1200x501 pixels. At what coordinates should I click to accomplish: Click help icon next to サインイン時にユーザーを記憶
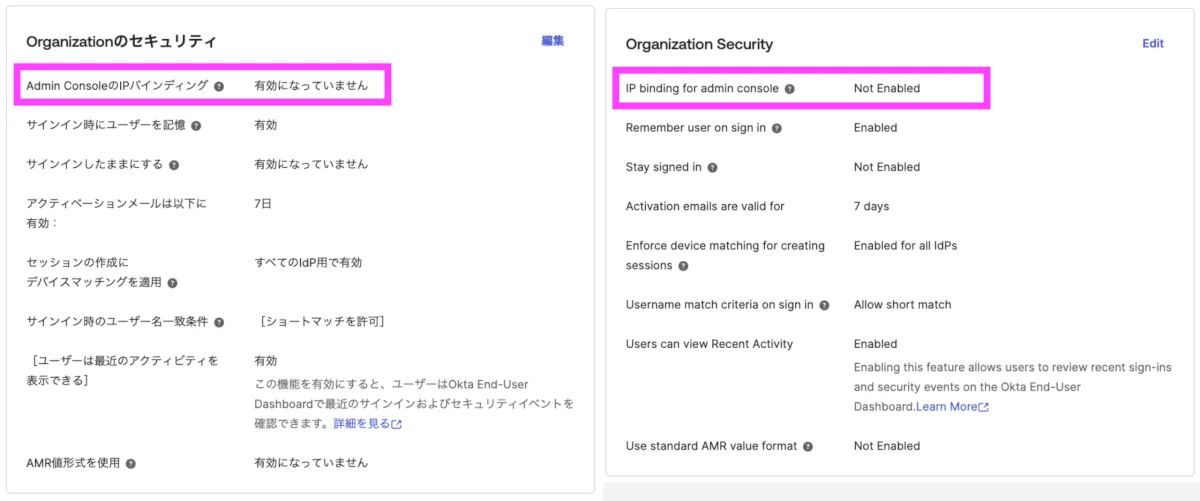(196, 126)
